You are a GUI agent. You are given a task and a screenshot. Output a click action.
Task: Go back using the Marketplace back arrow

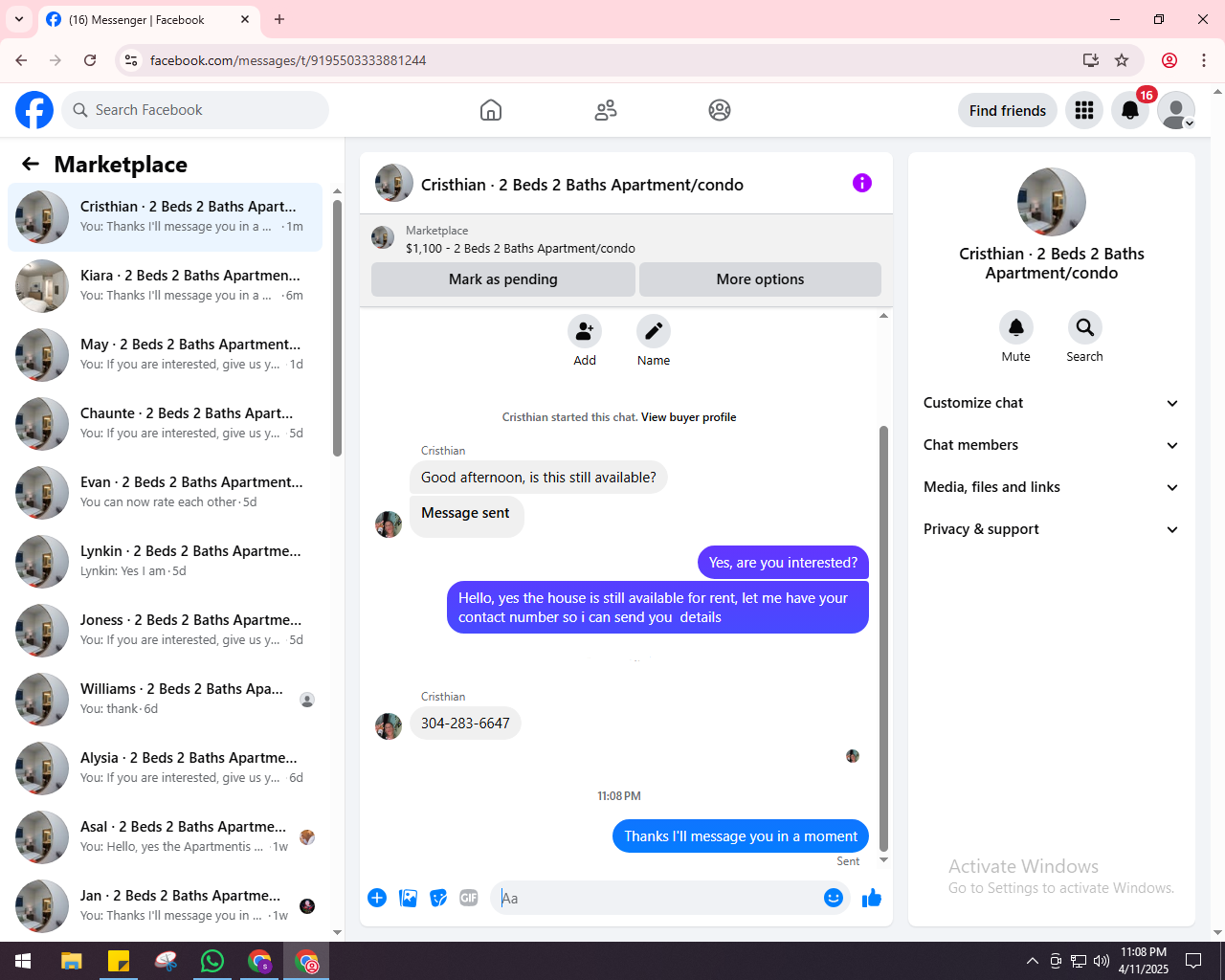pos(31,164)
